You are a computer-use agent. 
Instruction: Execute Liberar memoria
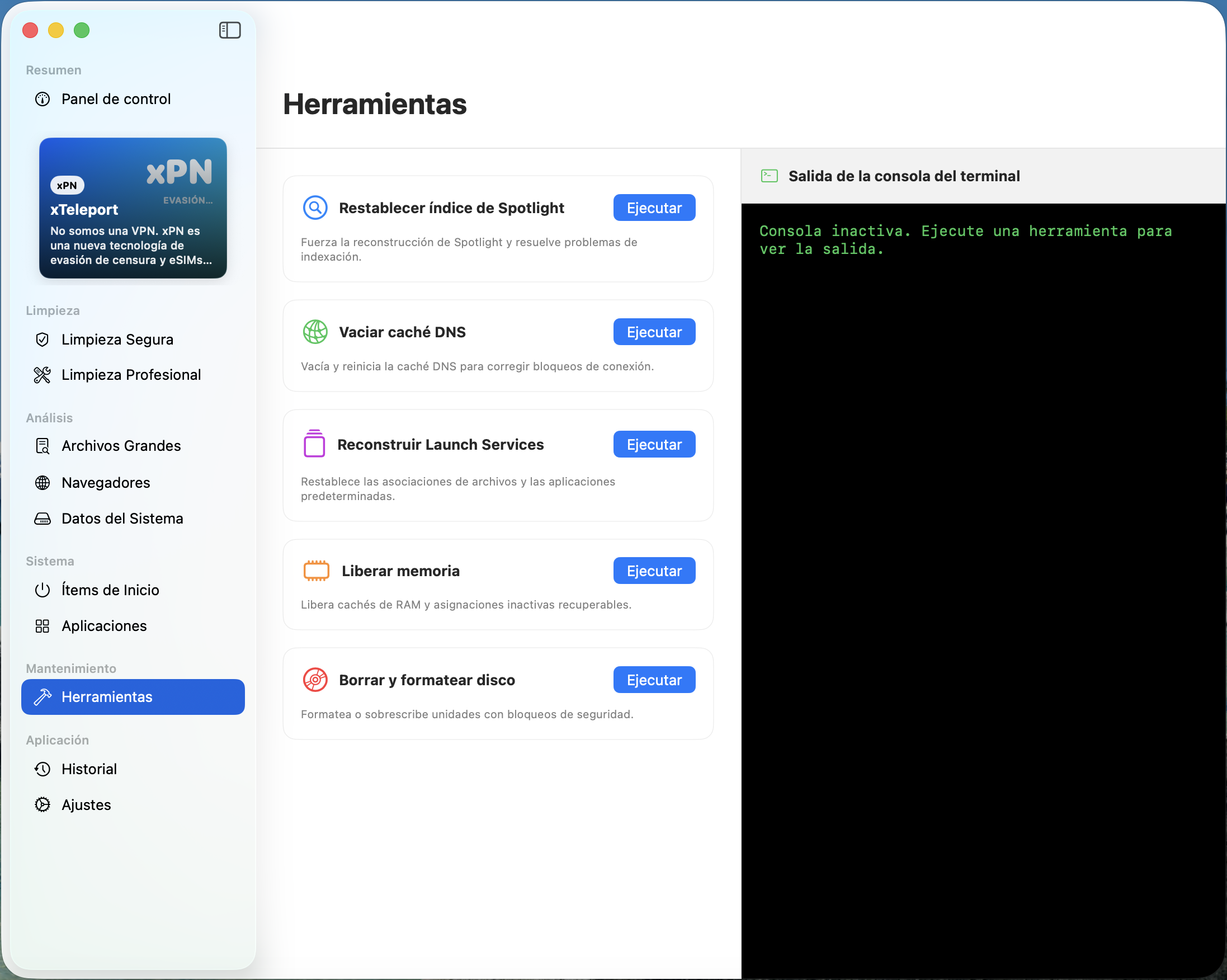(654, 571)
